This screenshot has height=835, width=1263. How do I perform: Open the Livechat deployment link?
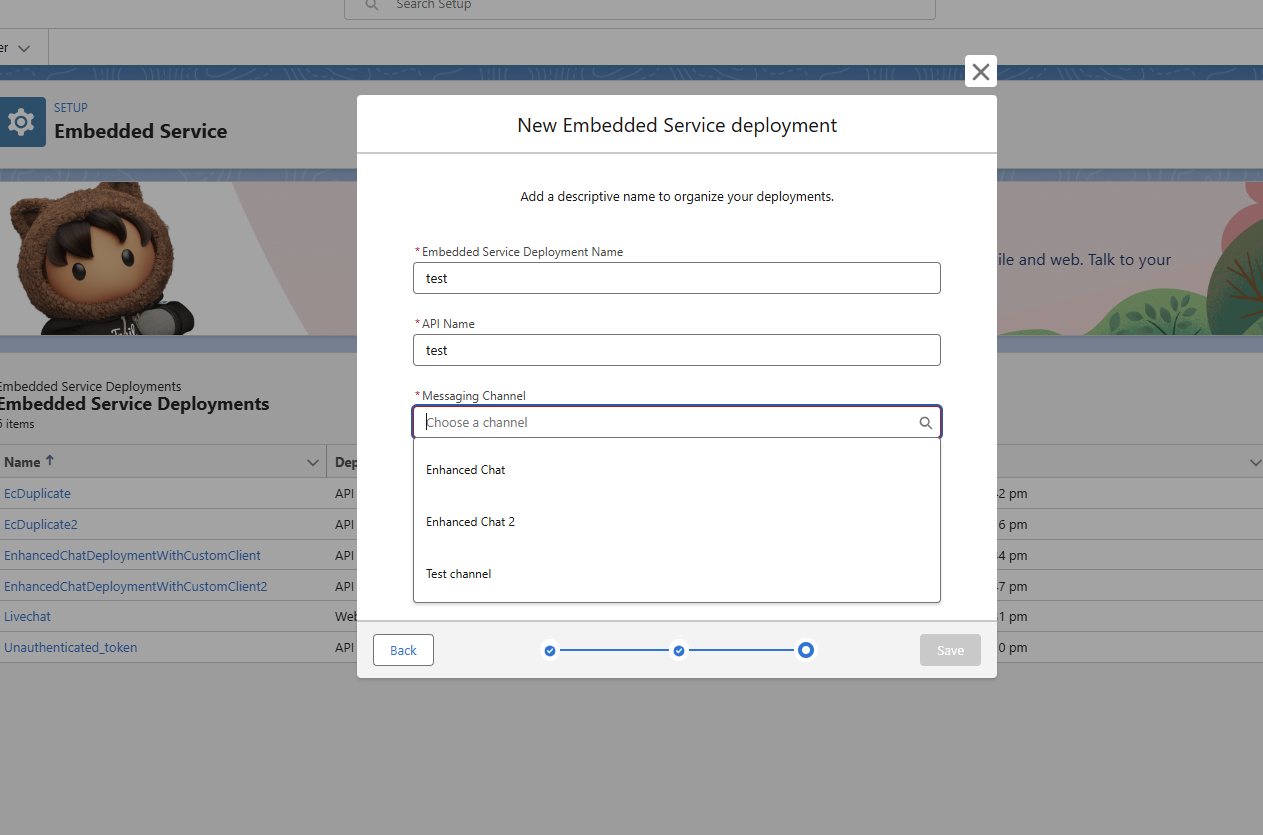pos(27,617)
